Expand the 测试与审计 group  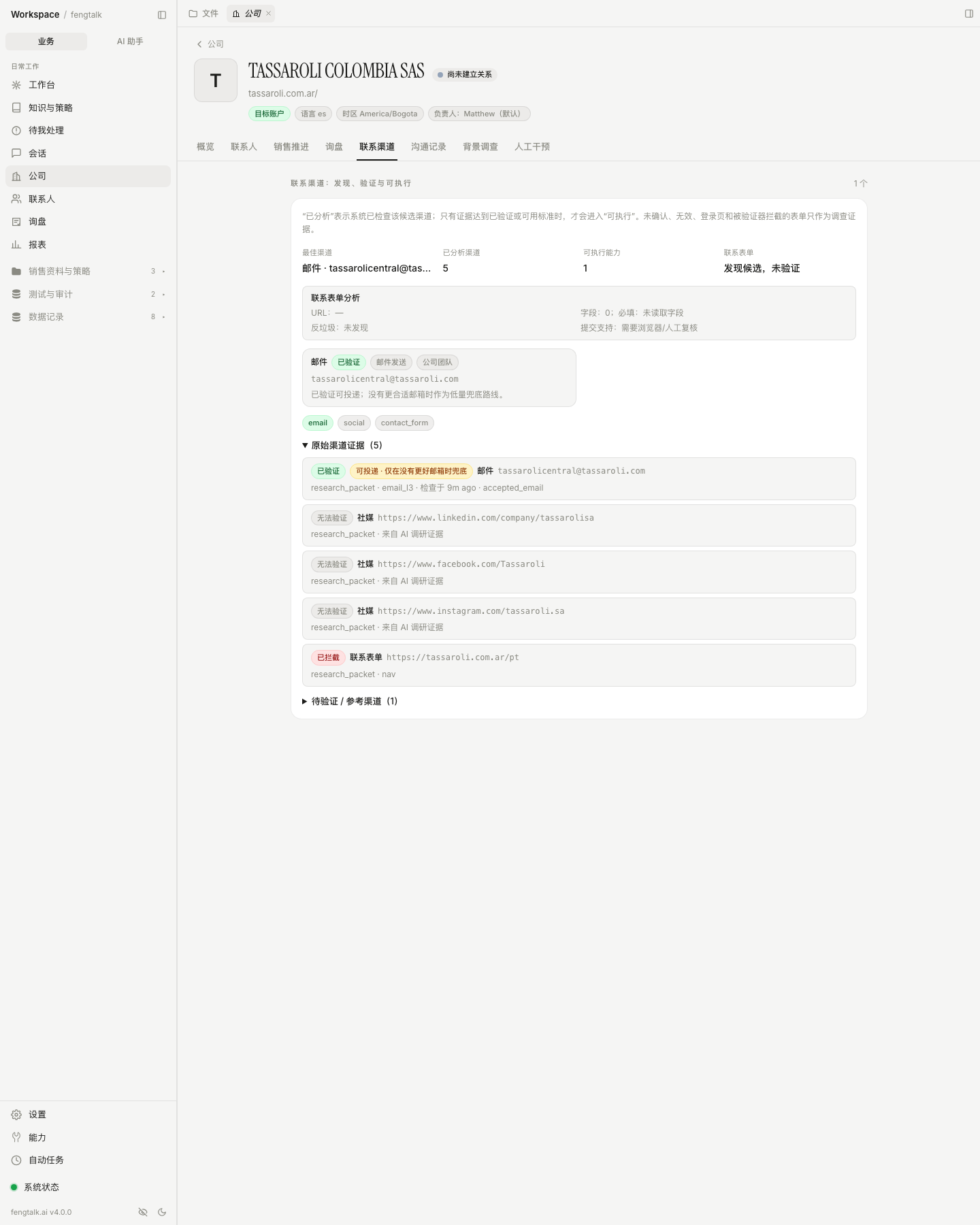click(x=164, y=294)
